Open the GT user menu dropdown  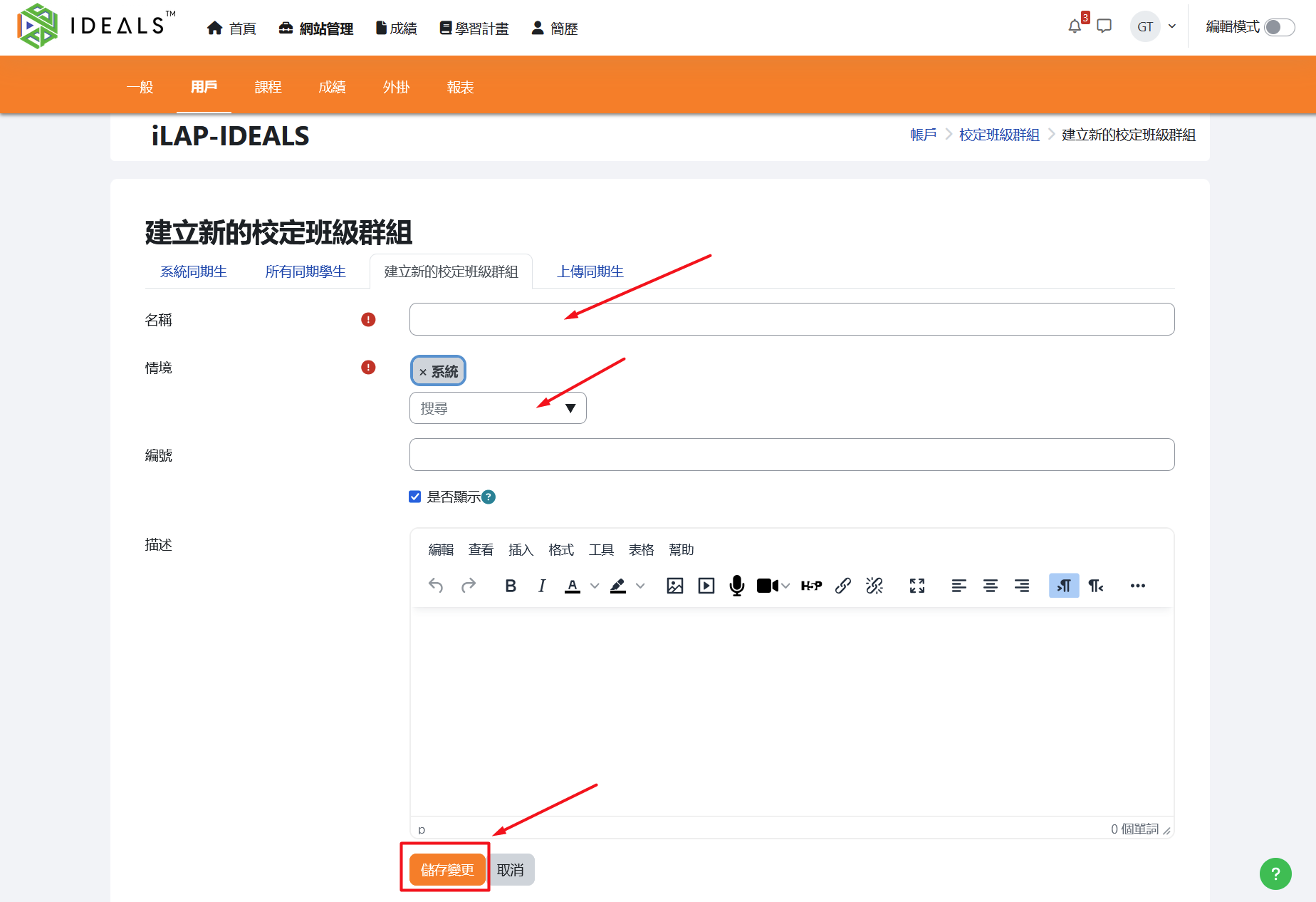(x=1154, y=27)
